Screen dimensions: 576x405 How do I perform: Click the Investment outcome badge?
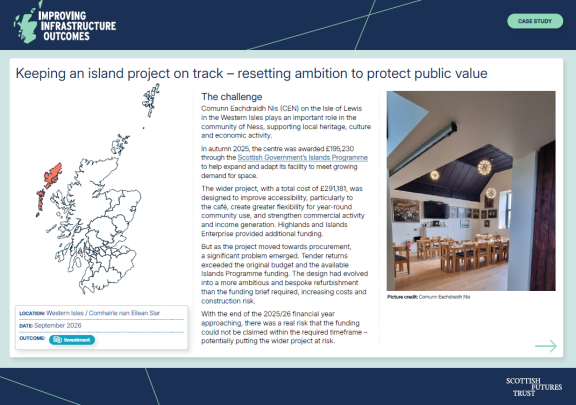[x=72, y=340]
